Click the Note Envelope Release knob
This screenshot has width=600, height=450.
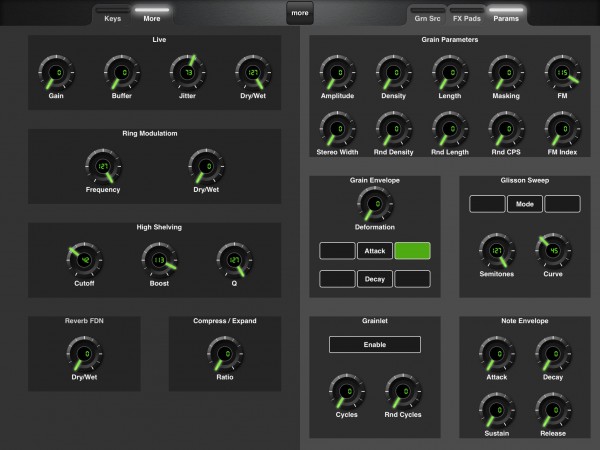click(x=553, y=410)
